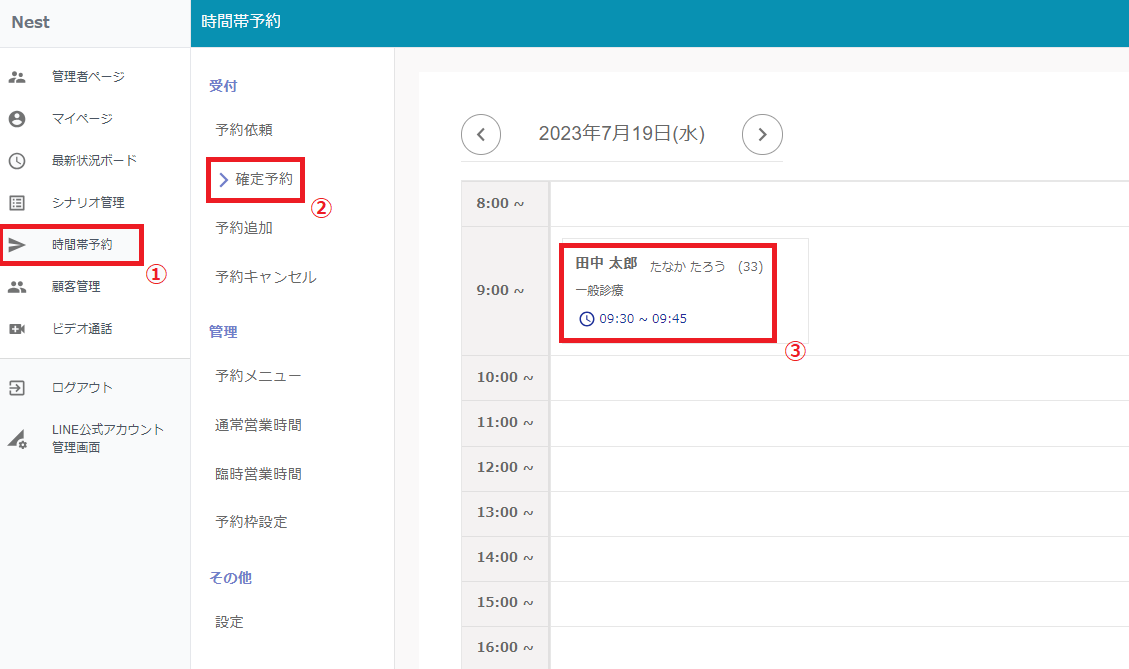Click the 管理者ページ people icon
Image resolution: width=1129 pixels, height=669 pixels.
(x=17, y=77)
